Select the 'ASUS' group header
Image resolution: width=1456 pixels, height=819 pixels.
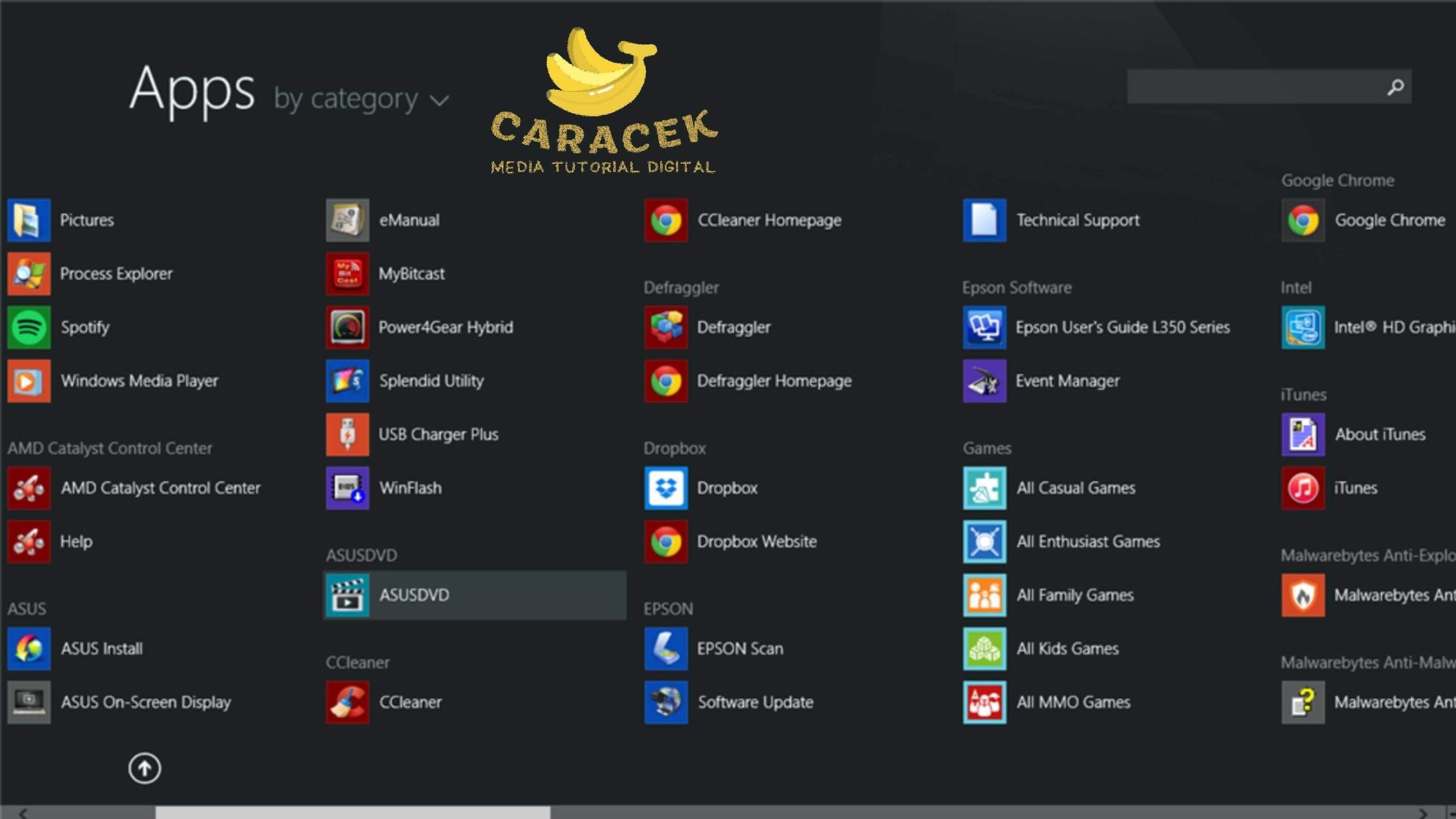27,609
